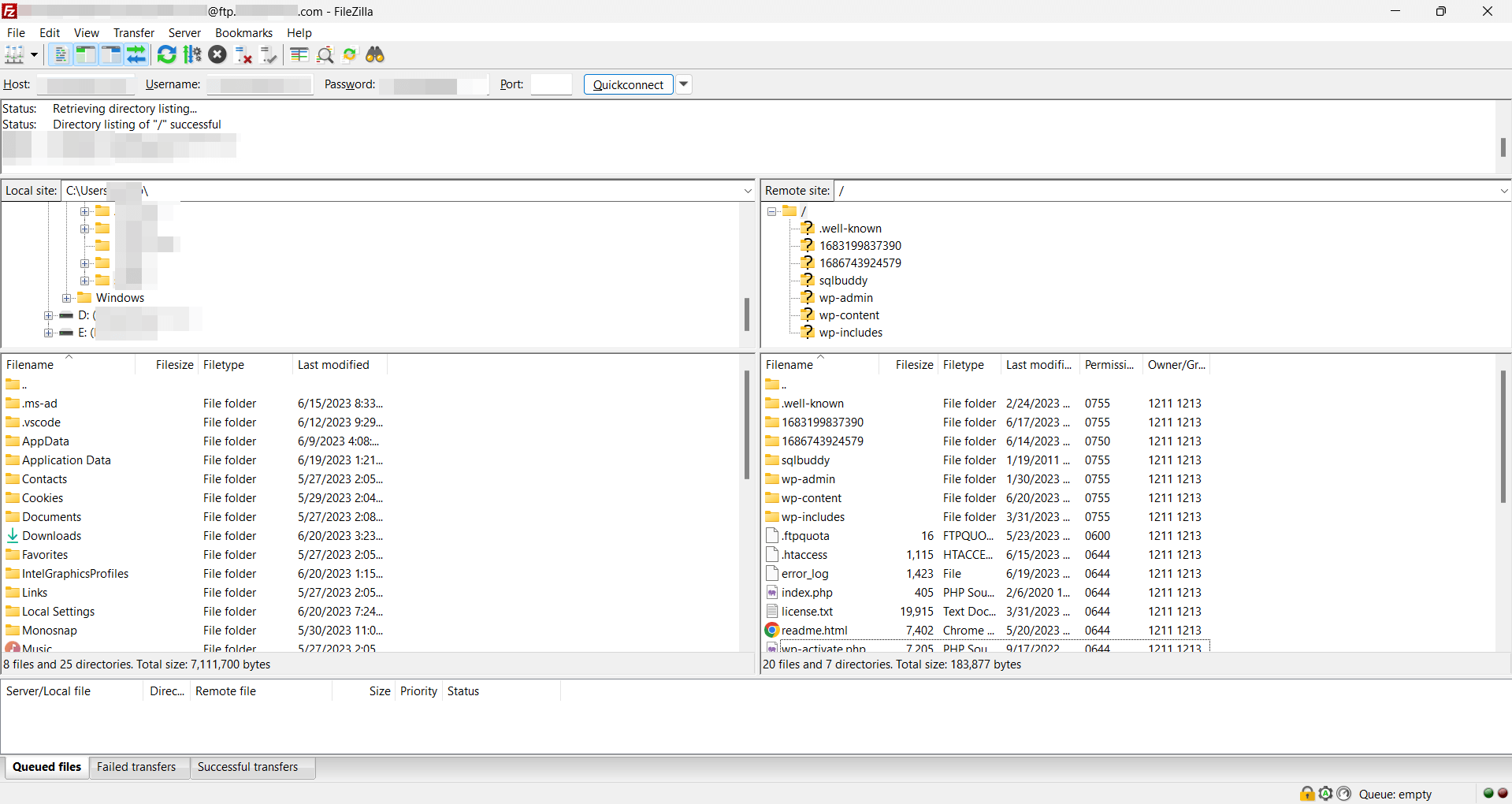
Task: Select .well-known in the remote tree
Action: click(850, 229)
